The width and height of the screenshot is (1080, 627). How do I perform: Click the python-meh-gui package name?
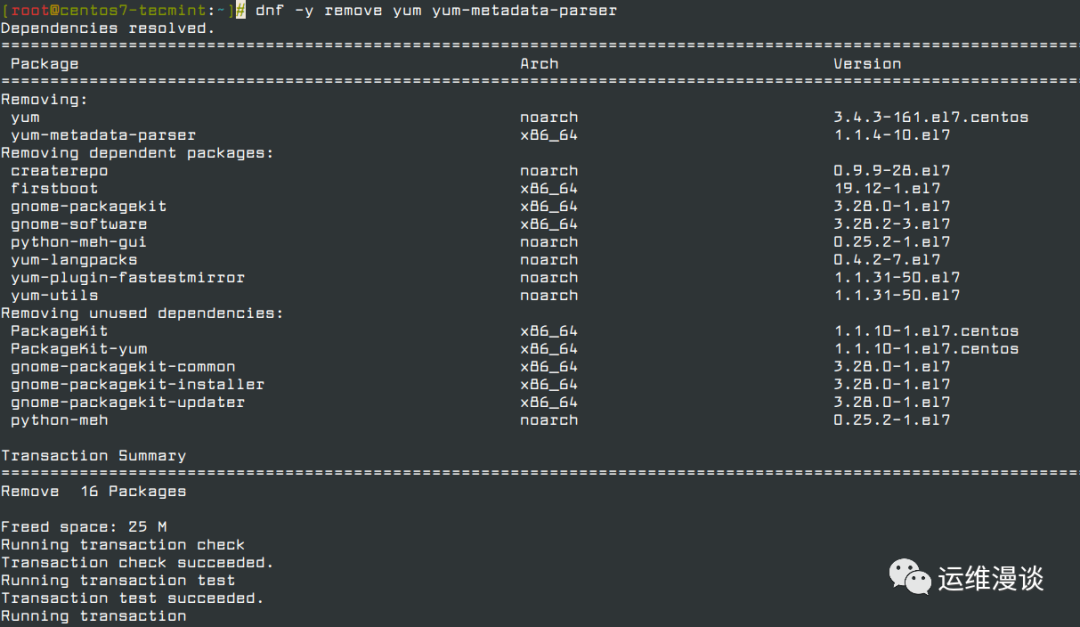coord(78,242)
